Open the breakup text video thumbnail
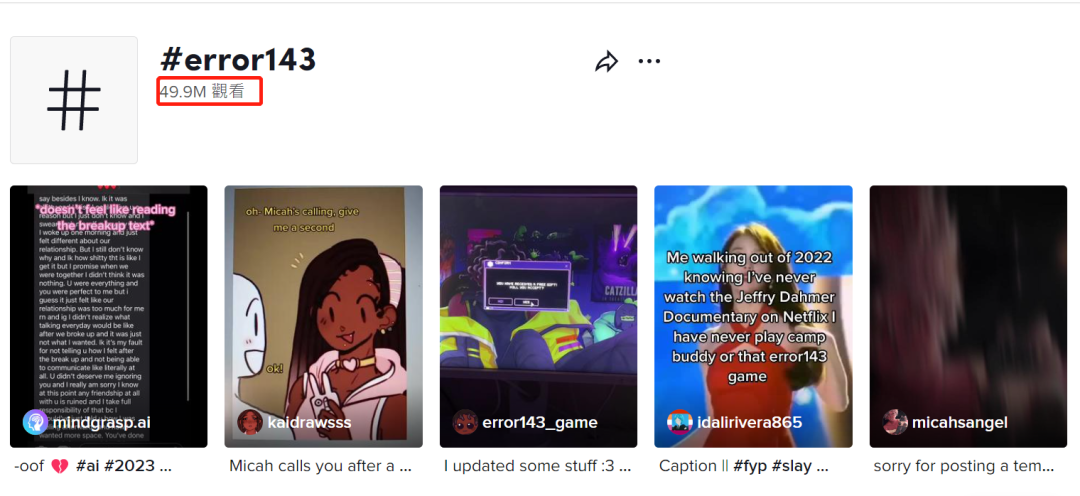 point(109,316)
